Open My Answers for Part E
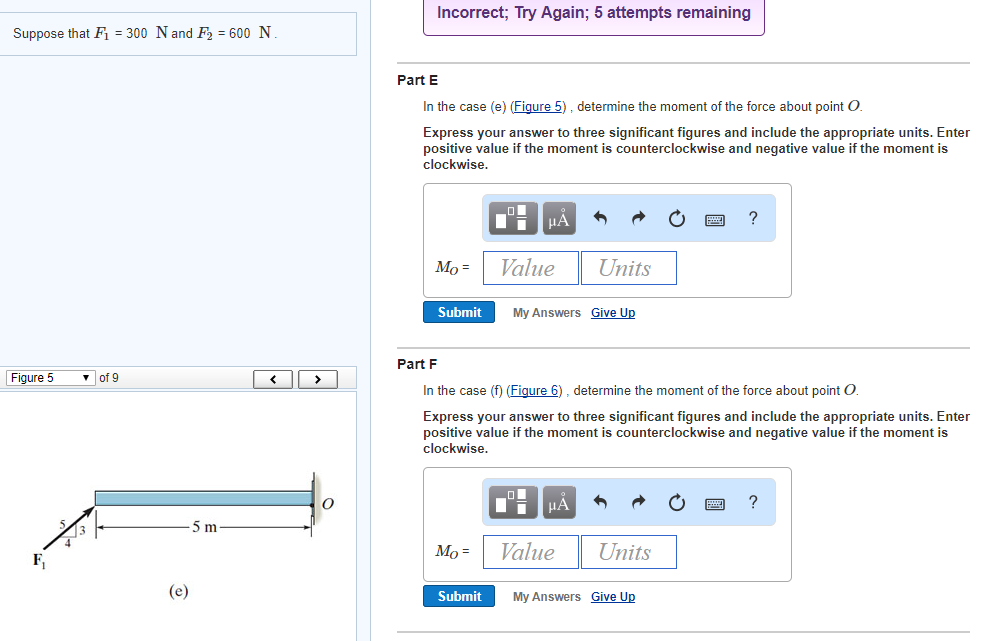 point(546,312)
